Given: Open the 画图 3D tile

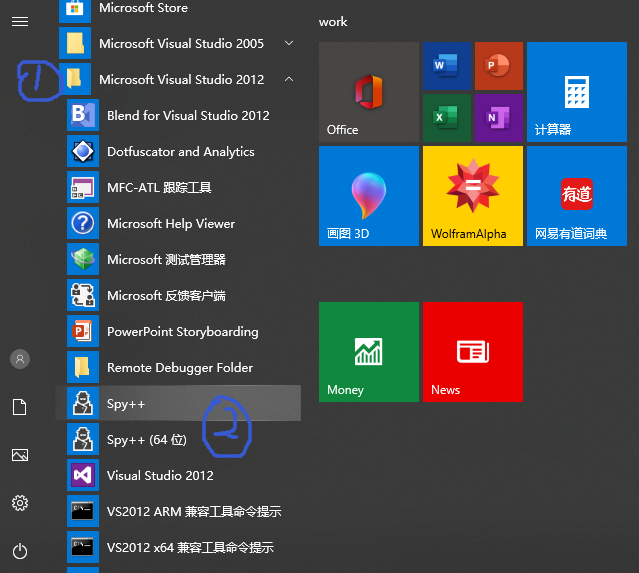Looking at the screenshot, I should [x=369, y=196].
